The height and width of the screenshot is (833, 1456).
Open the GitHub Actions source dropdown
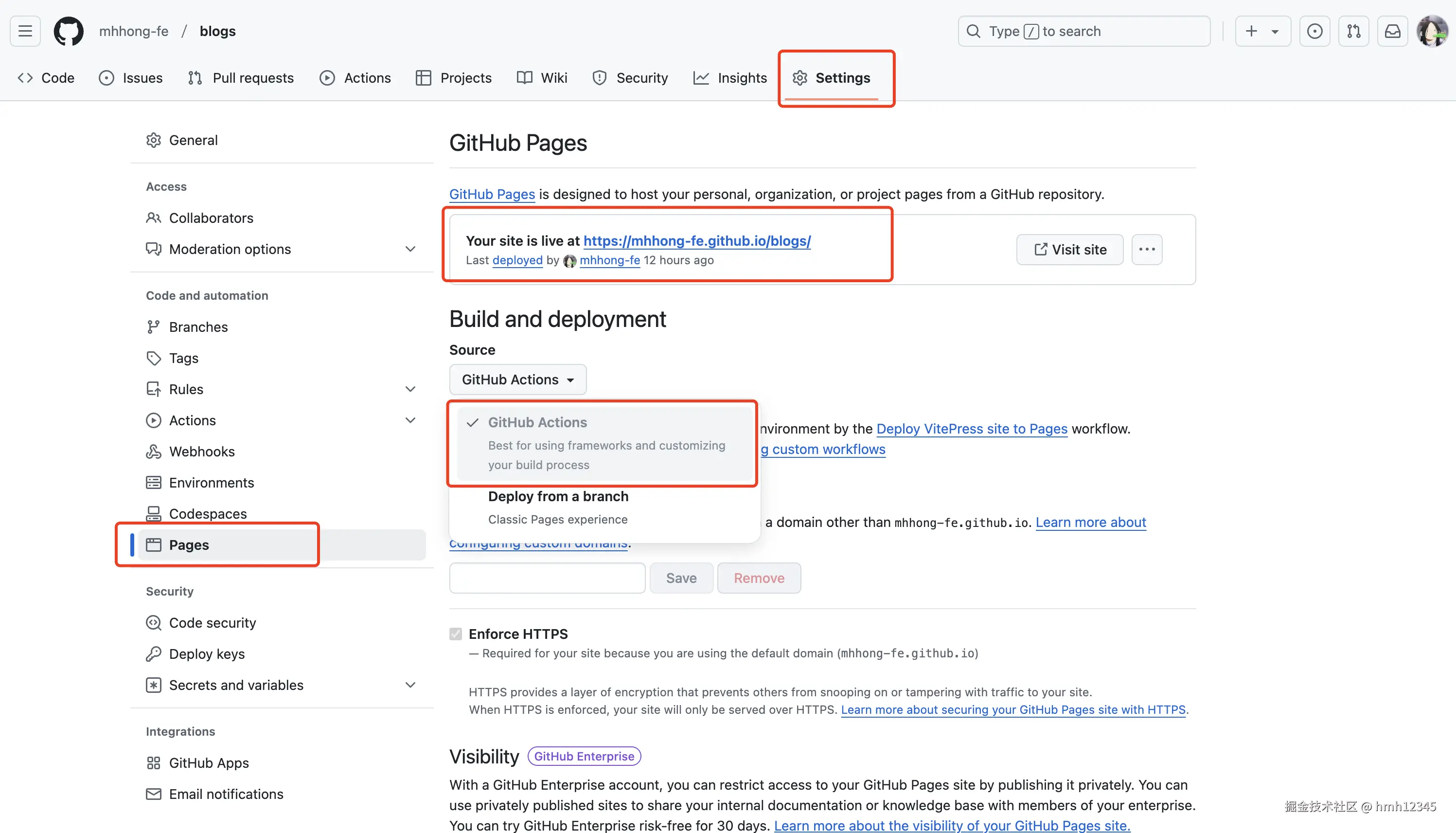517,380
